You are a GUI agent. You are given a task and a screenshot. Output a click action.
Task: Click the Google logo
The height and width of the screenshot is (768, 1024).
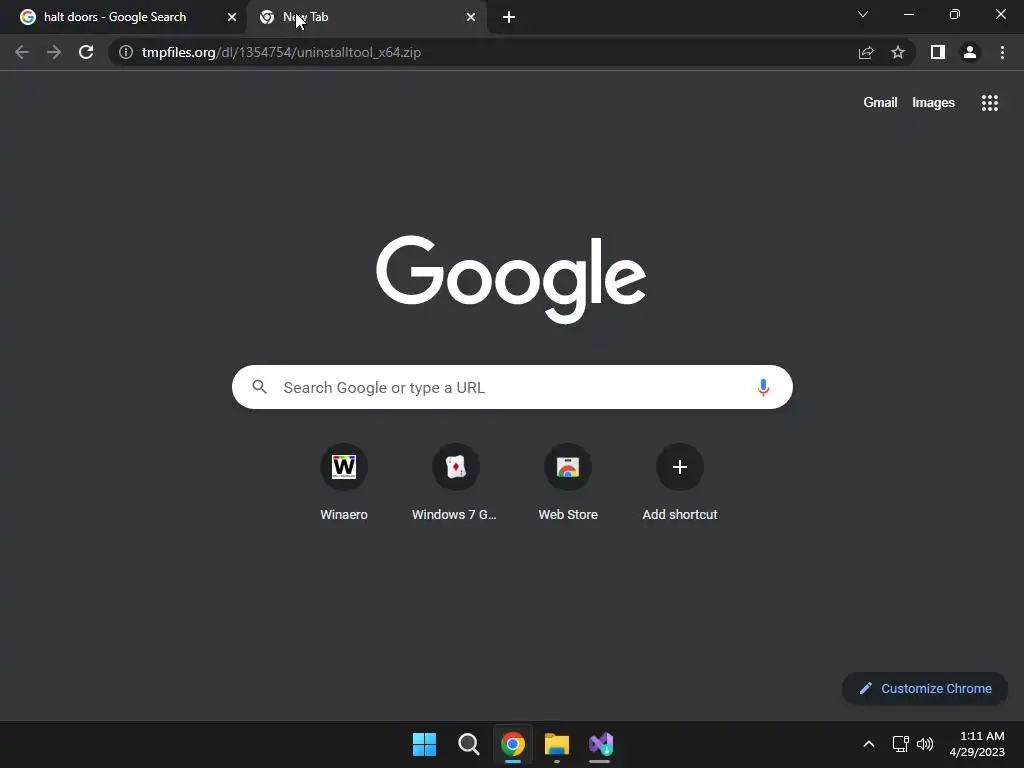pyautogui.click(x=511, y=278)
